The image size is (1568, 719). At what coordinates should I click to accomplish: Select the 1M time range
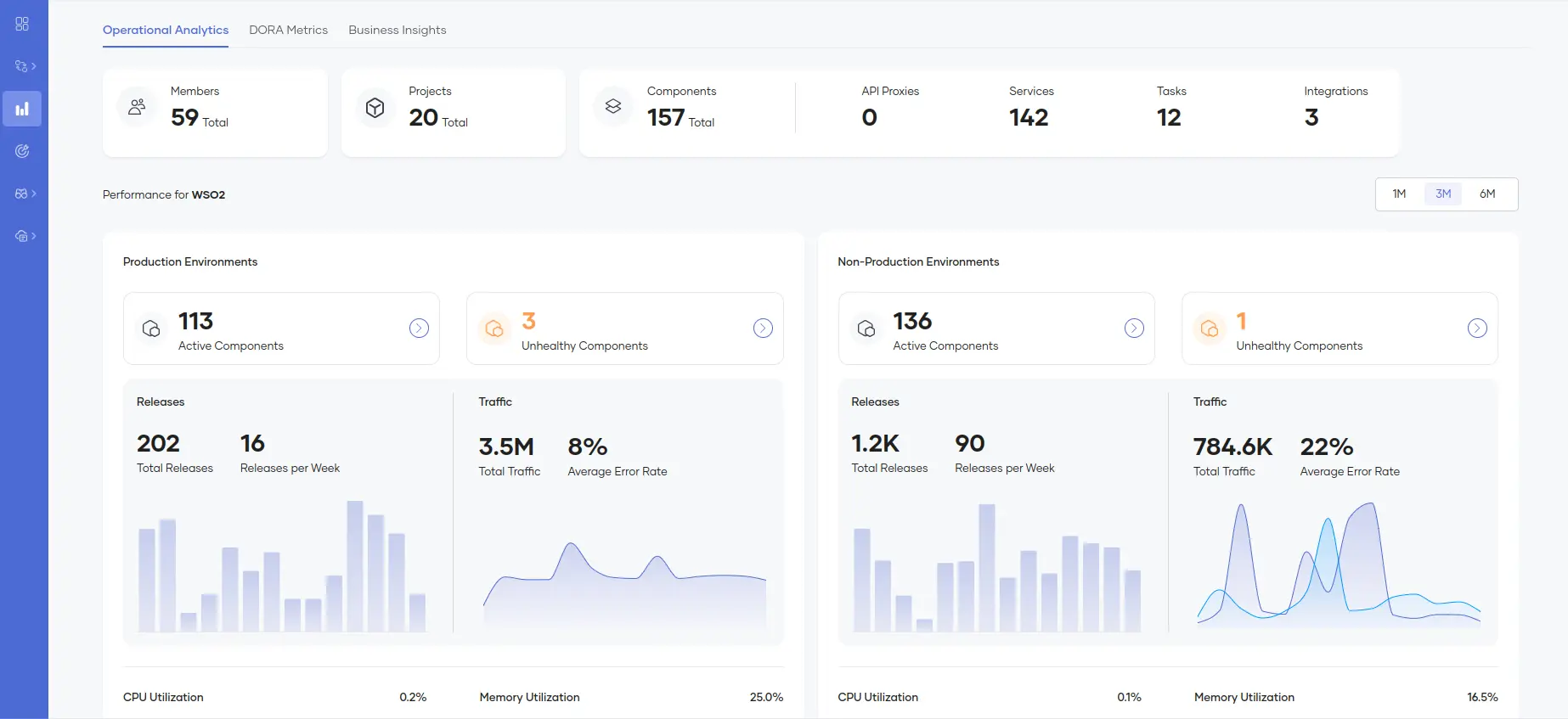point(1399,194)
